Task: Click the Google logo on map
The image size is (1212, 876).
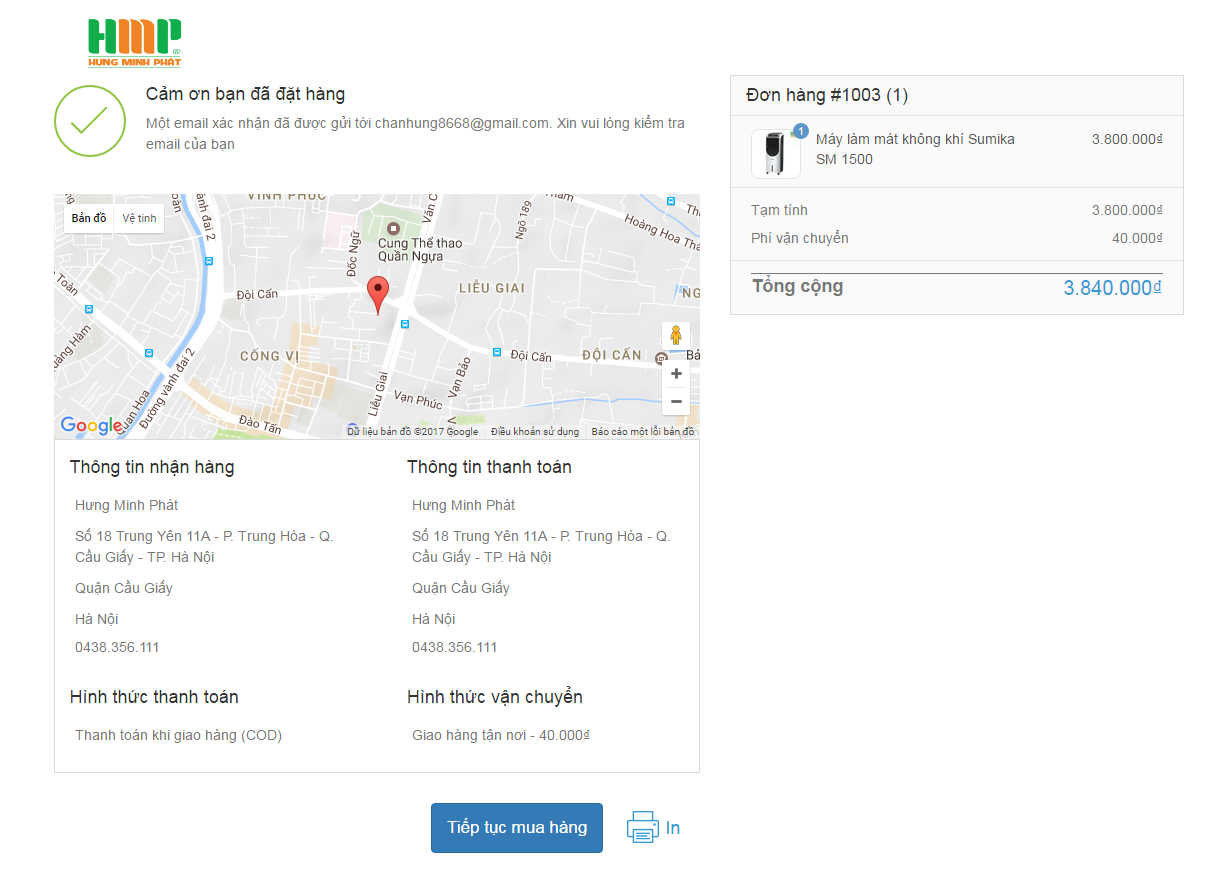Action: [x=91, y=425]
